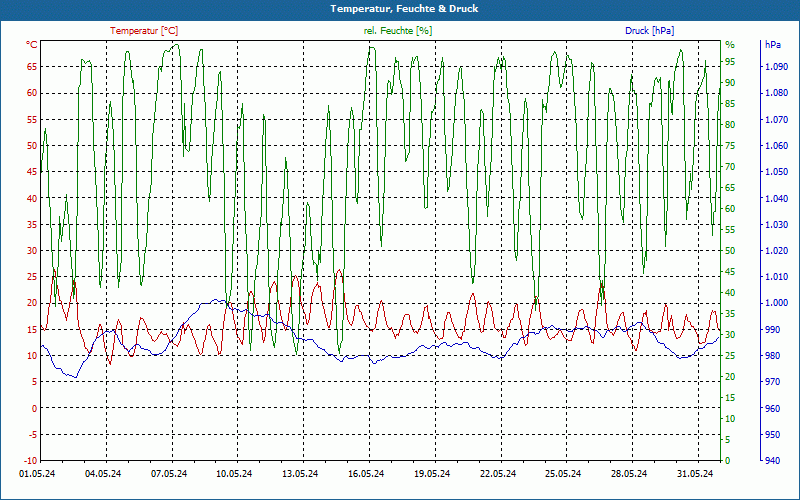Click pressure axis value '970'

tap(772, 382)
